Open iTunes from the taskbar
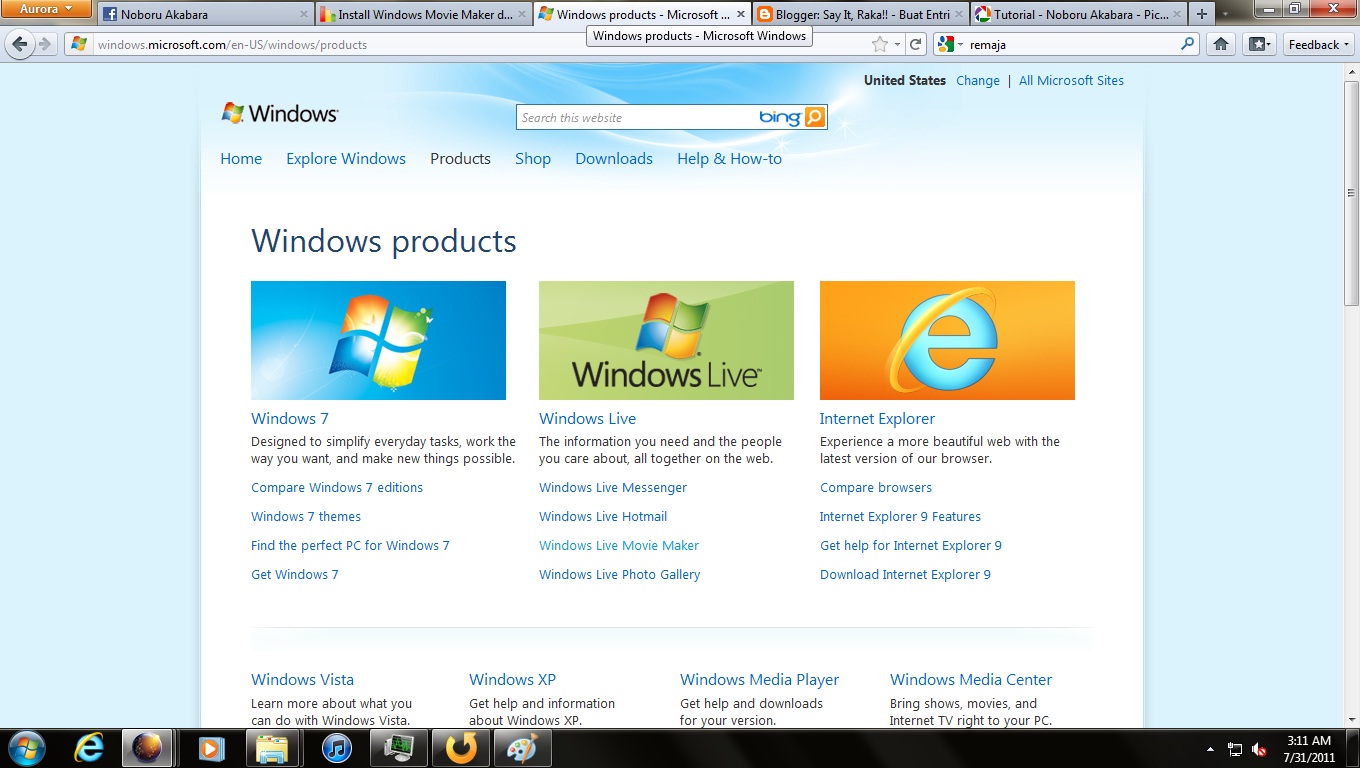This screenshot has height=768, width=1360. [x=336, y=748]
